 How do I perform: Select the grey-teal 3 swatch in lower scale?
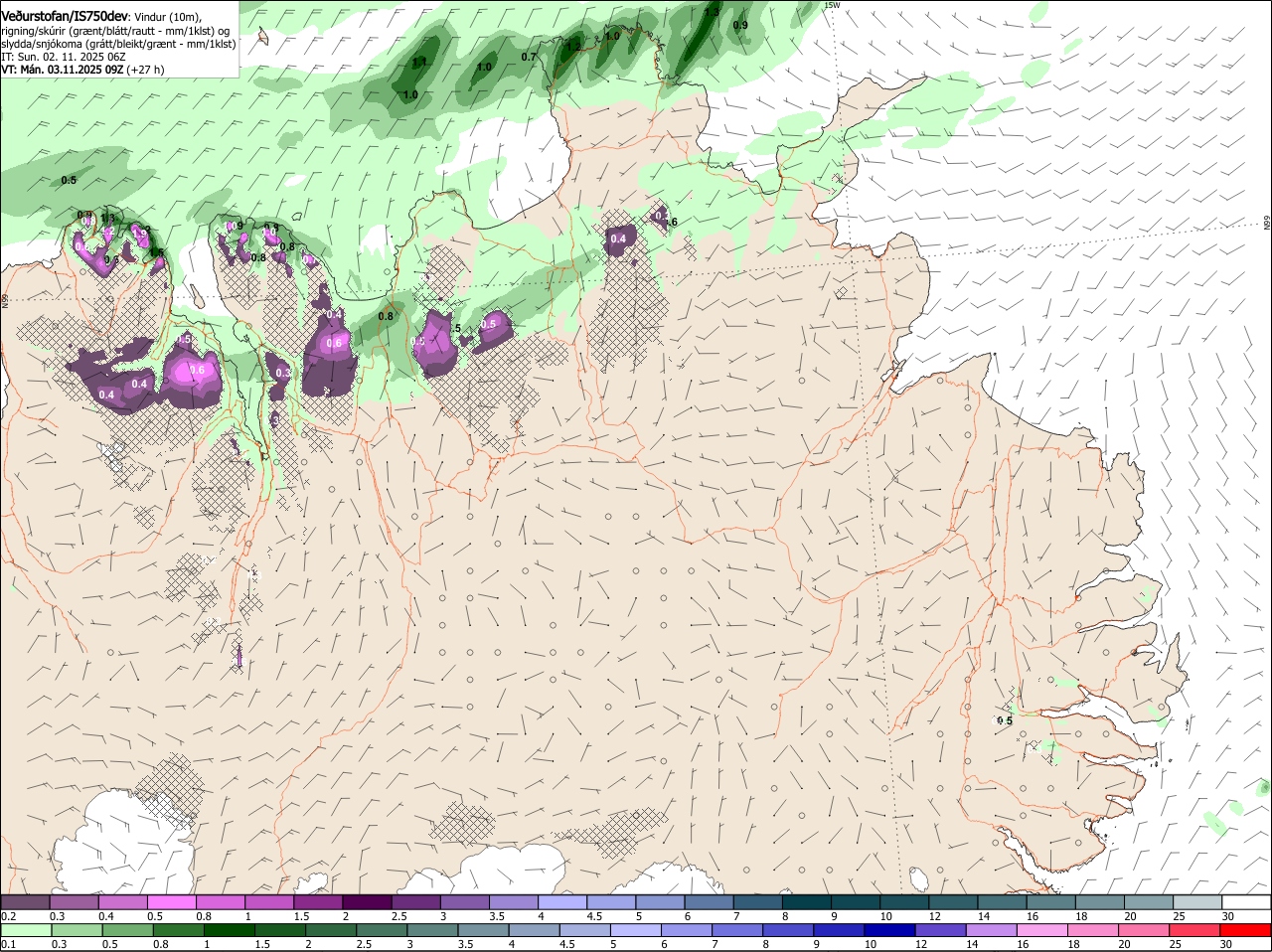pyautogui.click(x=432, y=930)
